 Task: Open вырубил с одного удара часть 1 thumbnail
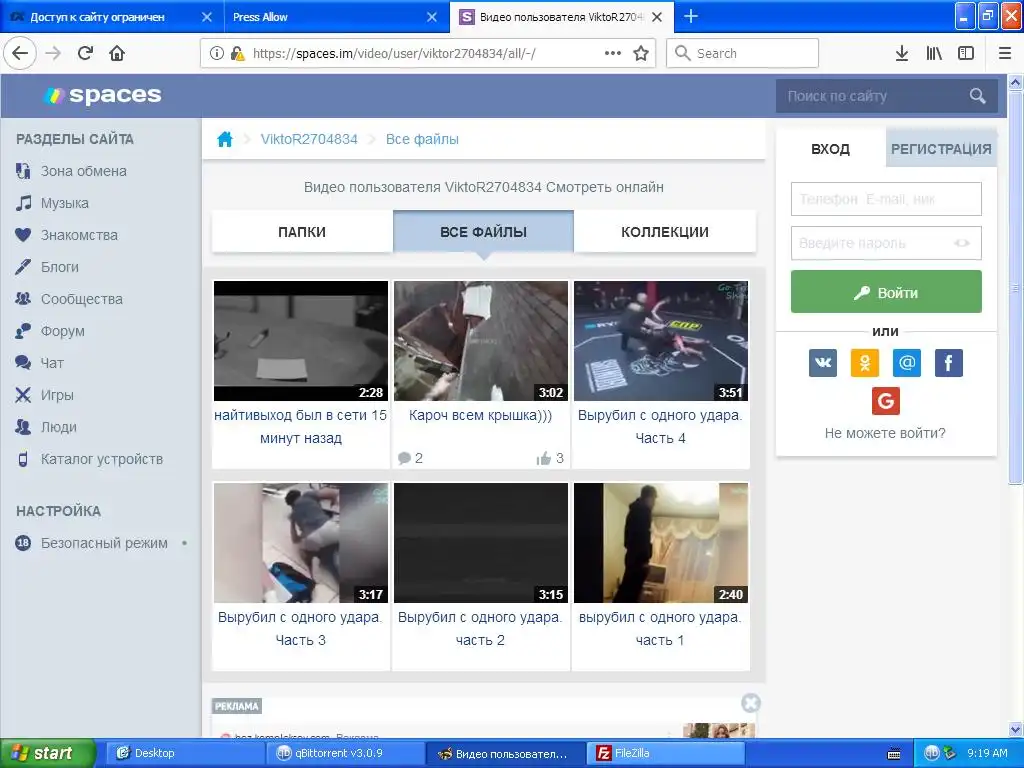(661, 543)
